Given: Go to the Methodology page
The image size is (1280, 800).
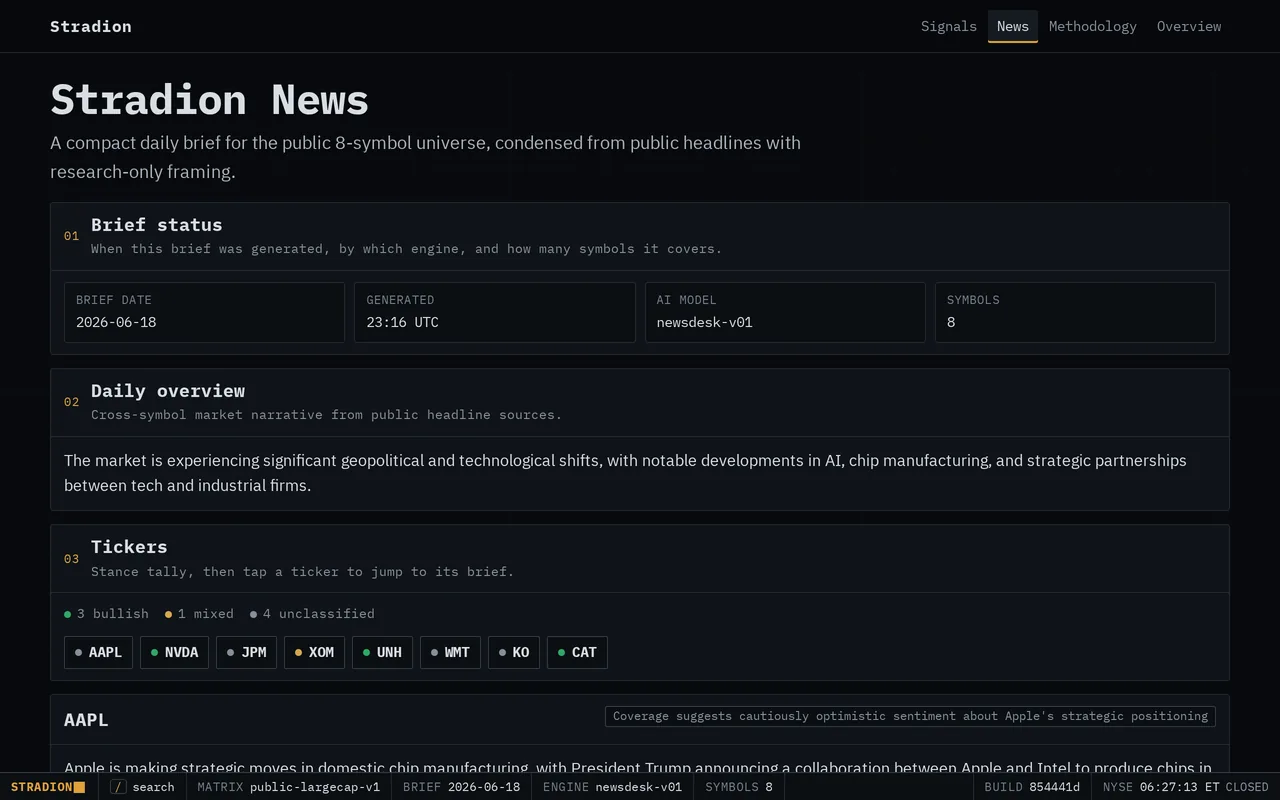Looking at the screenshot, I should pyautogui.click(x=1092, y=26).
